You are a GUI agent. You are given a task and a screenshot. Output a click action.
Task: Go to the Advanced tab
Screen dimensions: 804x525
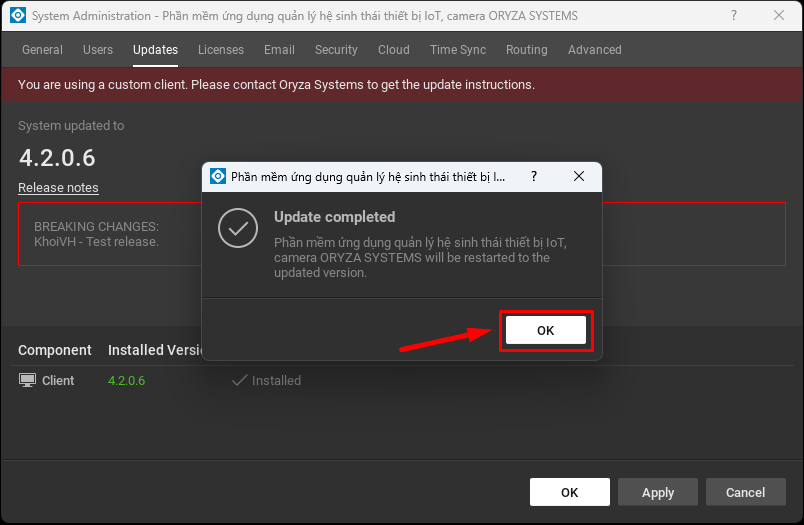tap(595, 50)
